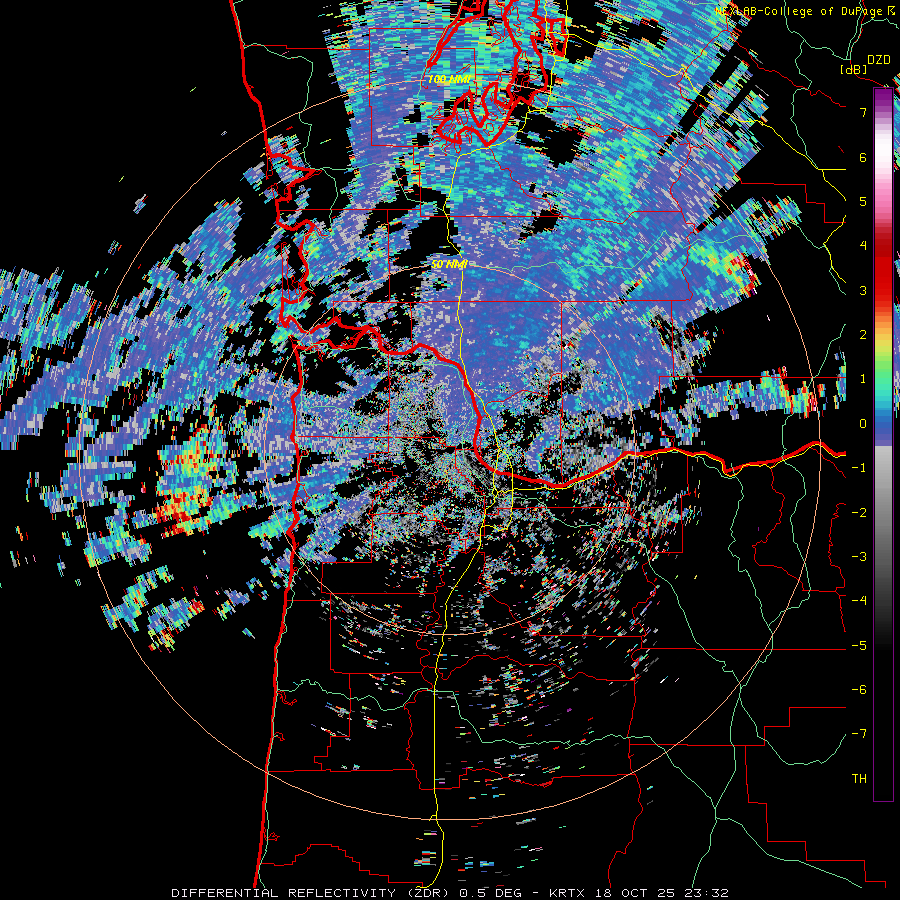Viewport: 900px width, 900px height.
Task: Click the "3" tick on the dB scale
Action: click(863, 290)
